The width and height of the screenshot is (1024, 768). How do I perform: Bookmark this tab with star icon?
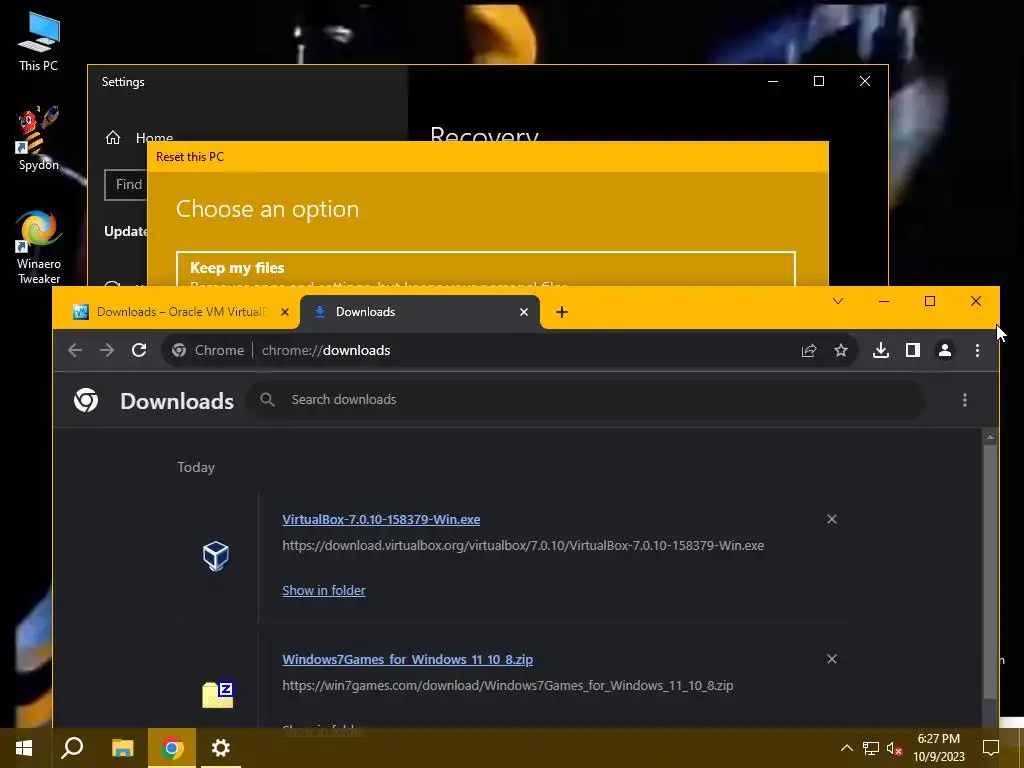841,351
